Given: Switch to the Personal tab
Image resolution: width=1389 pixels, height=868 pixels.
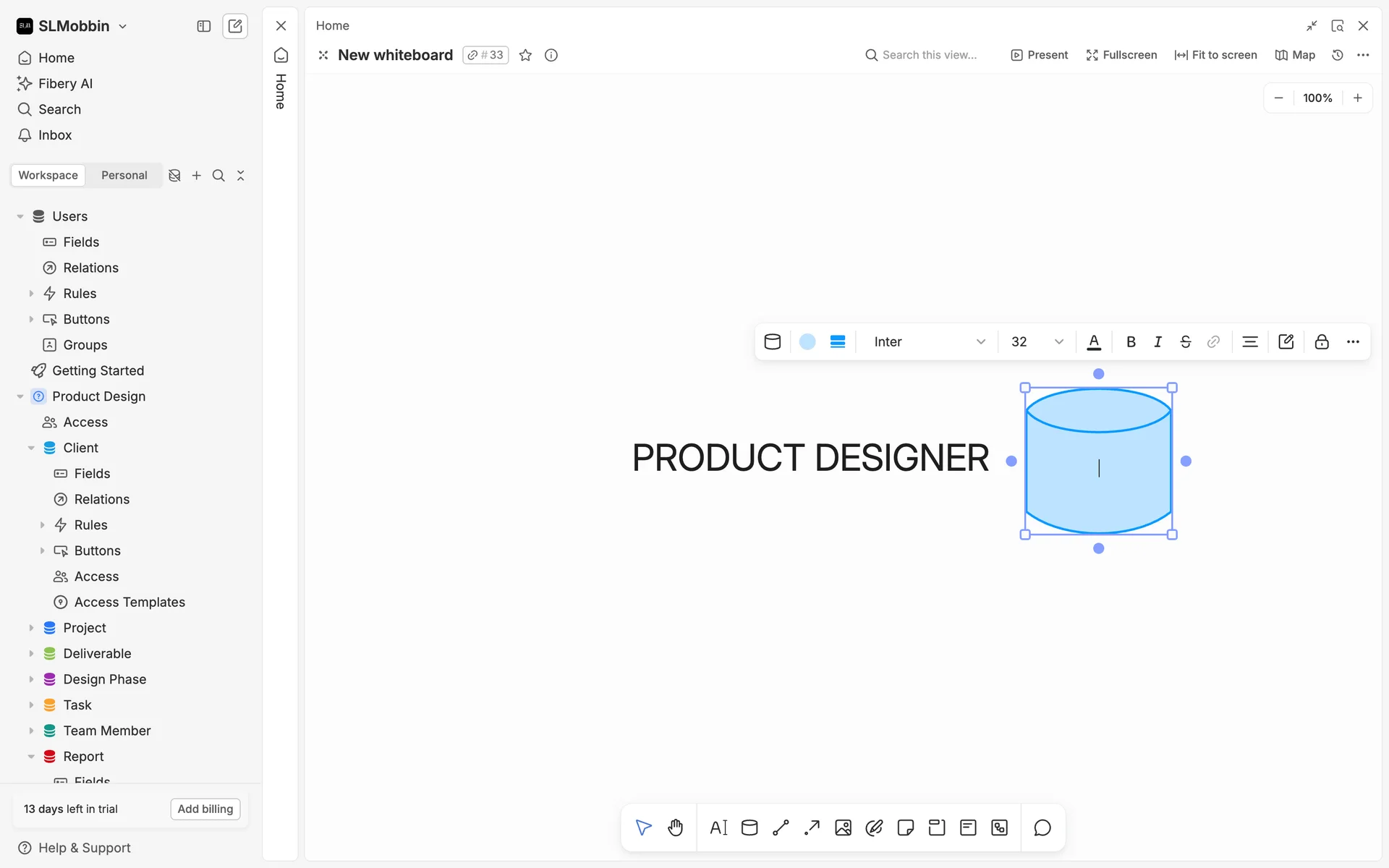Looking at the screenshot, I should pos(124,175).
